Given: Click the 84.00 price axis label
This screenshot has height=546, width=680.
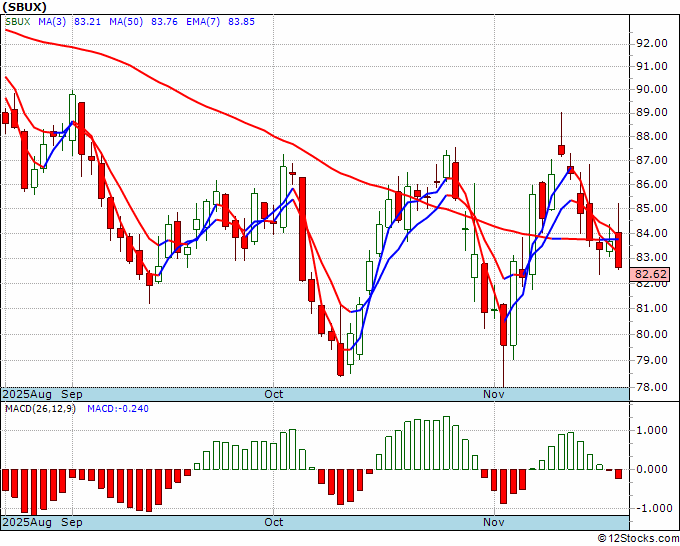Looking at the screenshot, I should pos(651,233).
